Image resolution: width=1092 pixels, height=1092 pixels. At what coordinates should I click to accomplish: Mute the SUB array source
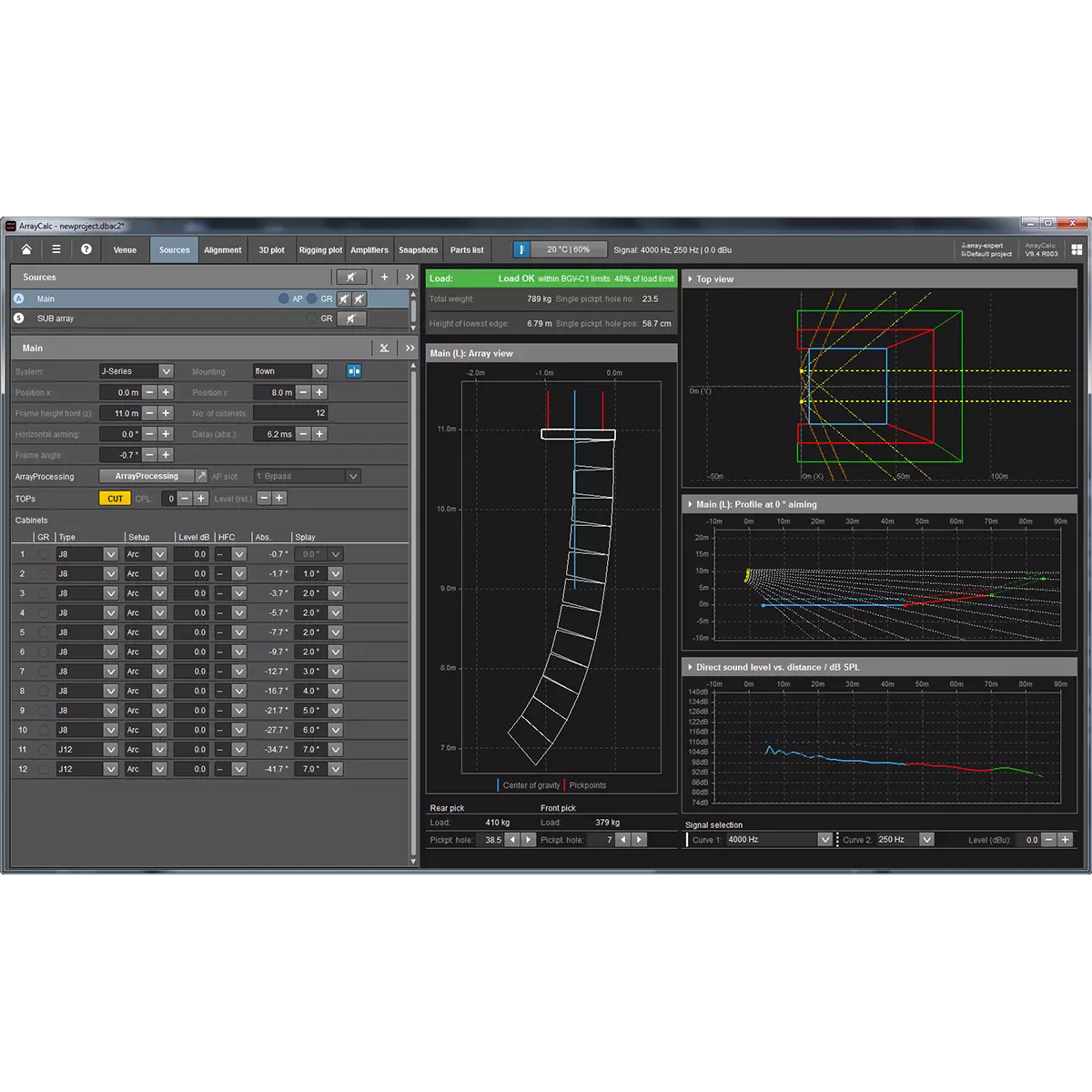coord(350,318)
